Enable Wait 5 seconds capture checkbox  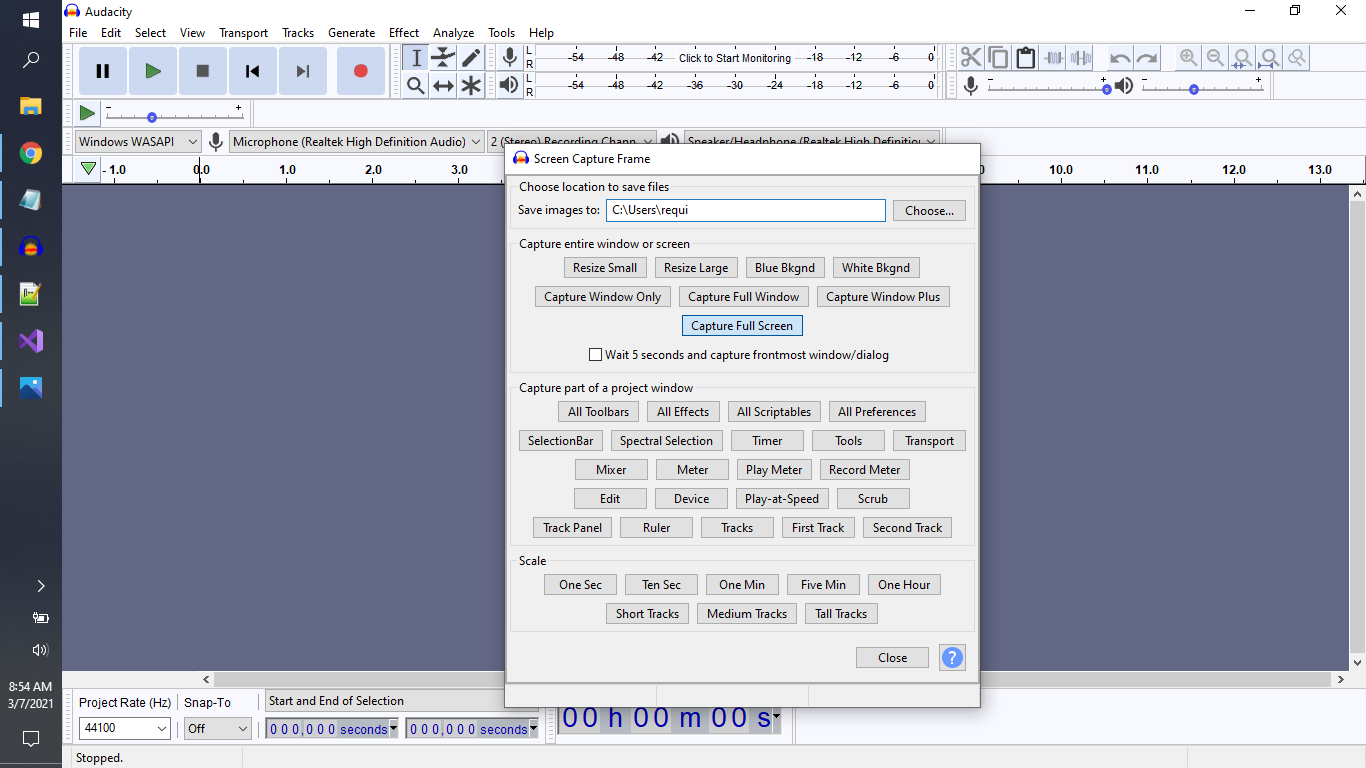pos(596,355)
